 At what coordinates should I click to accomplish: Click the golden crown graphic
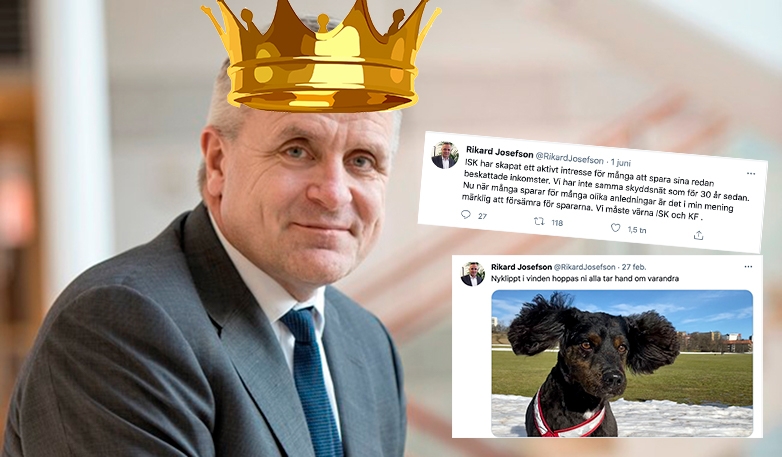point(321,54)
